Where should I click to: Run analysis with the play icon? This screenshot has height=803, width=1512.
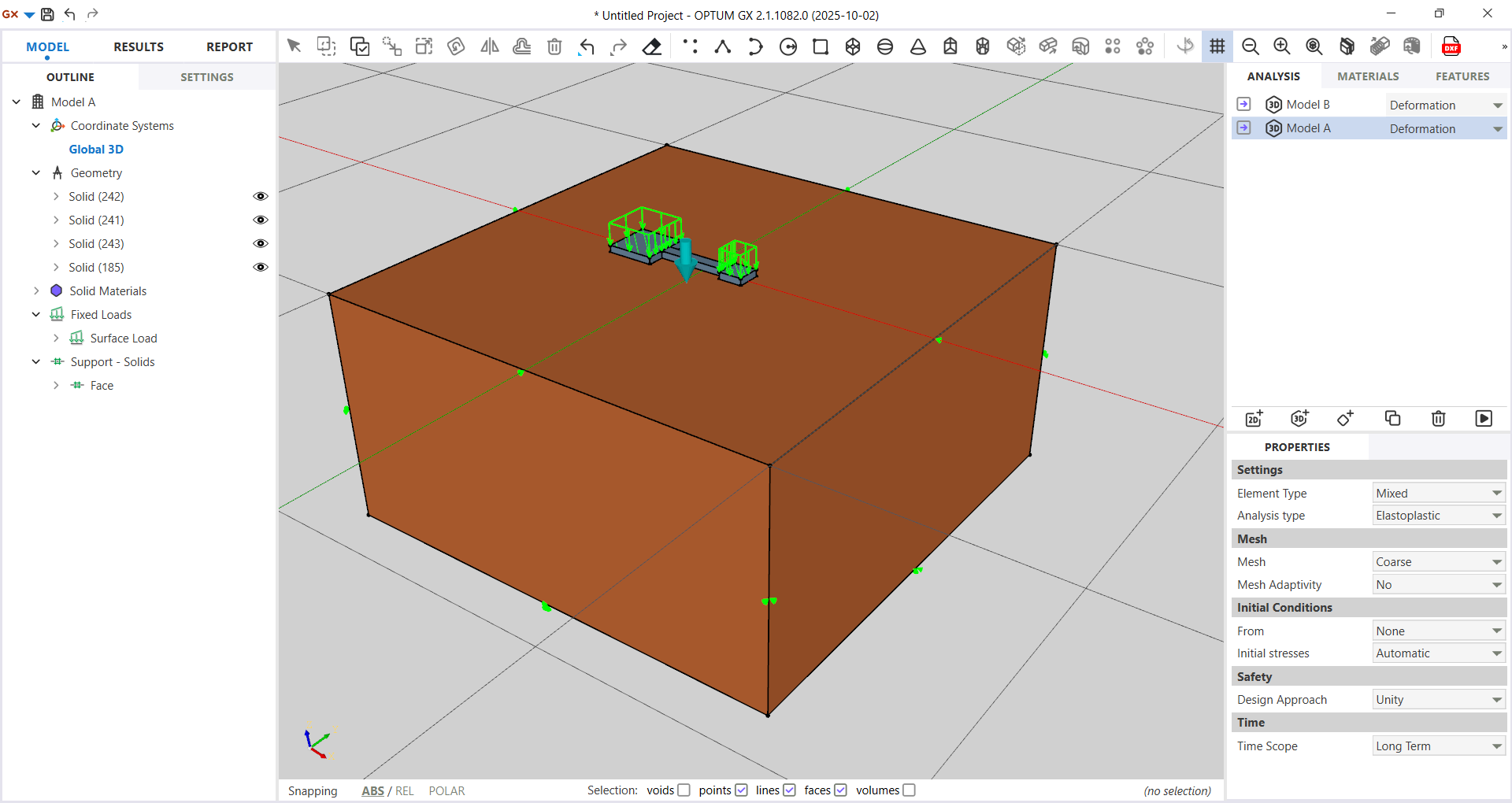pos(1483,418)
